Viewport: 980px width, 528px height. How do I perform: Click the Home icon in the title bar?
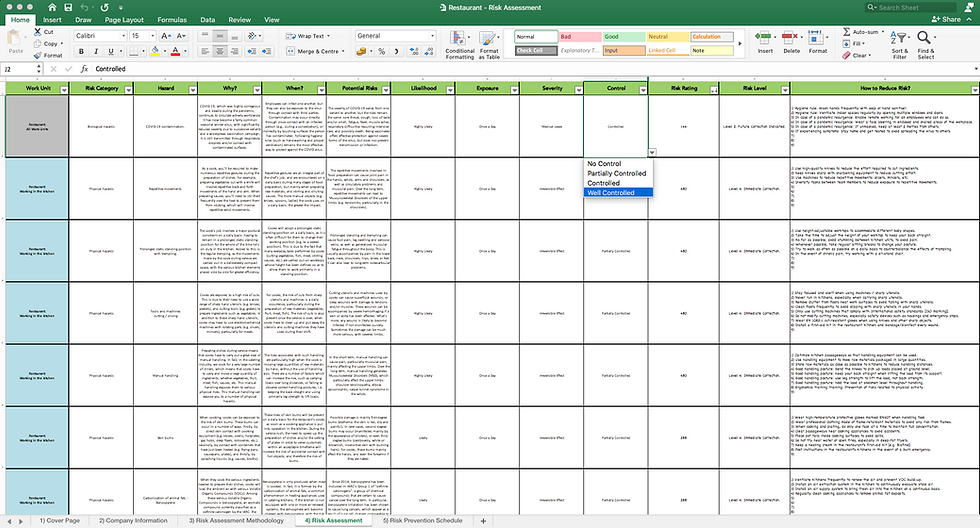52,7
